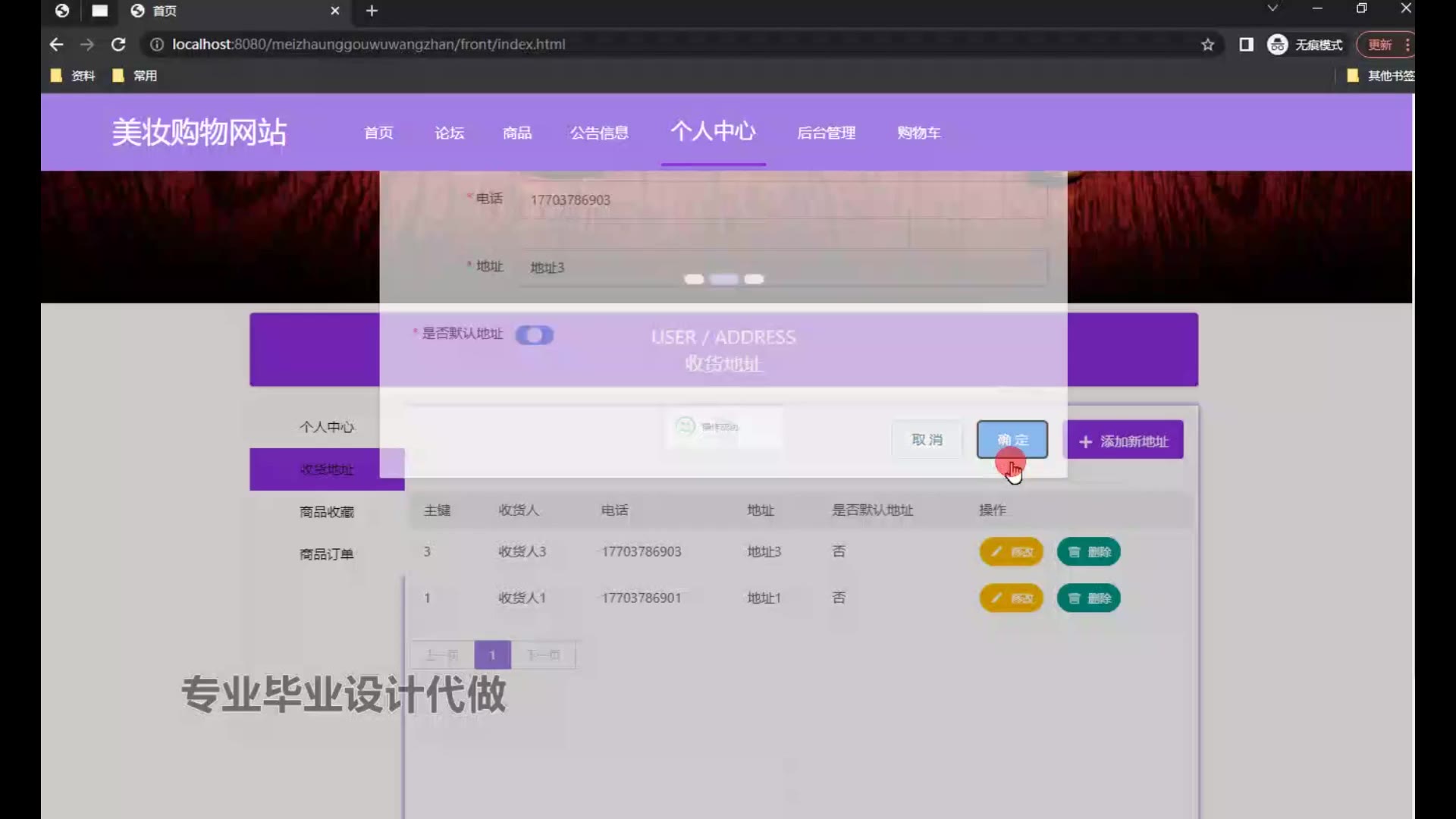Click the browser back arrow

pyautogui.click(x=56, y=45)
